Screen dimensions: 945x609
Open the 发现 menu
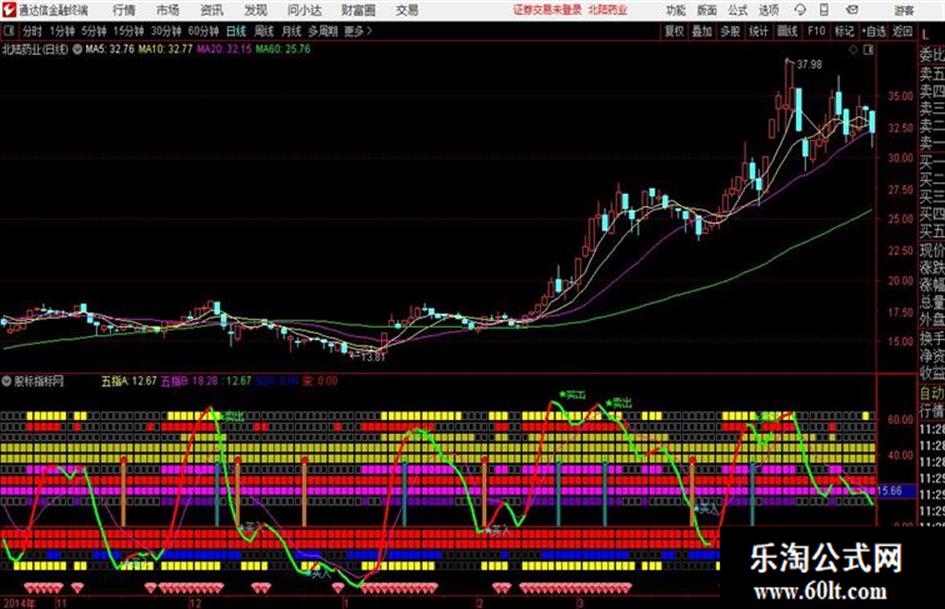coord(256,10)
